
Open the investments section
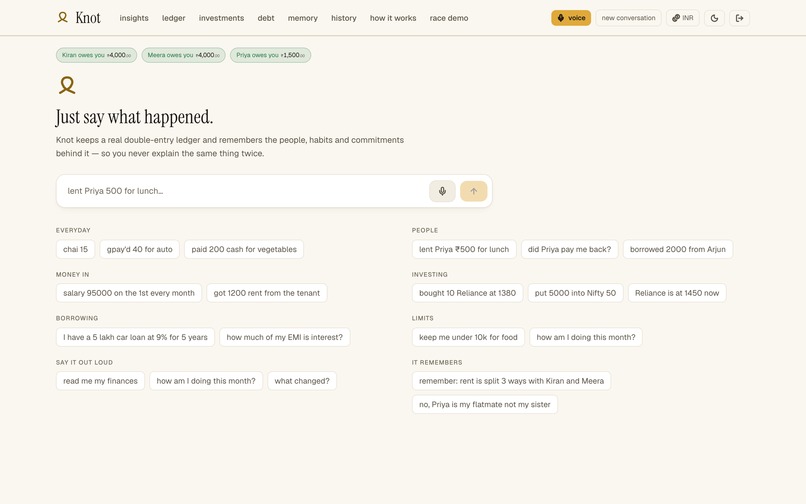[222, 18]
